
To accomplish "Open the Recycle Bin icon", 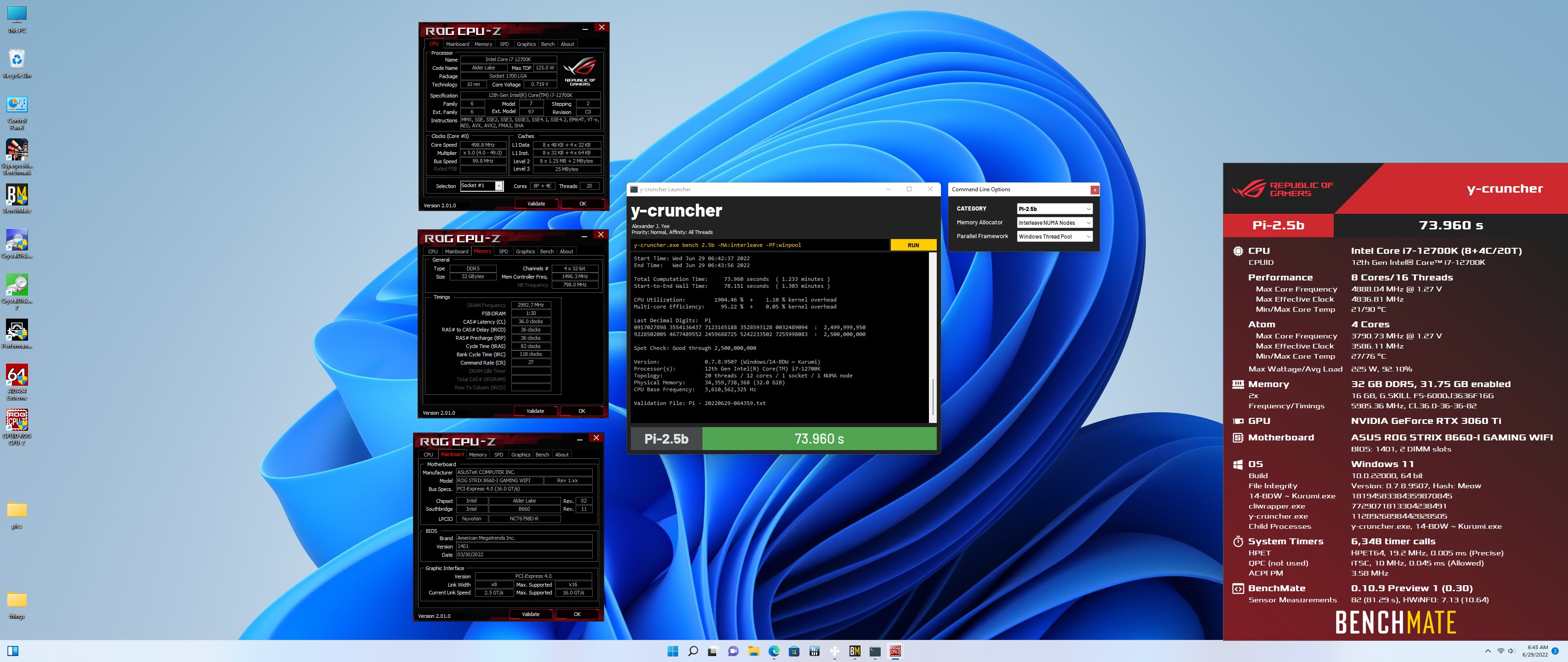I will [x=17, y=63].
